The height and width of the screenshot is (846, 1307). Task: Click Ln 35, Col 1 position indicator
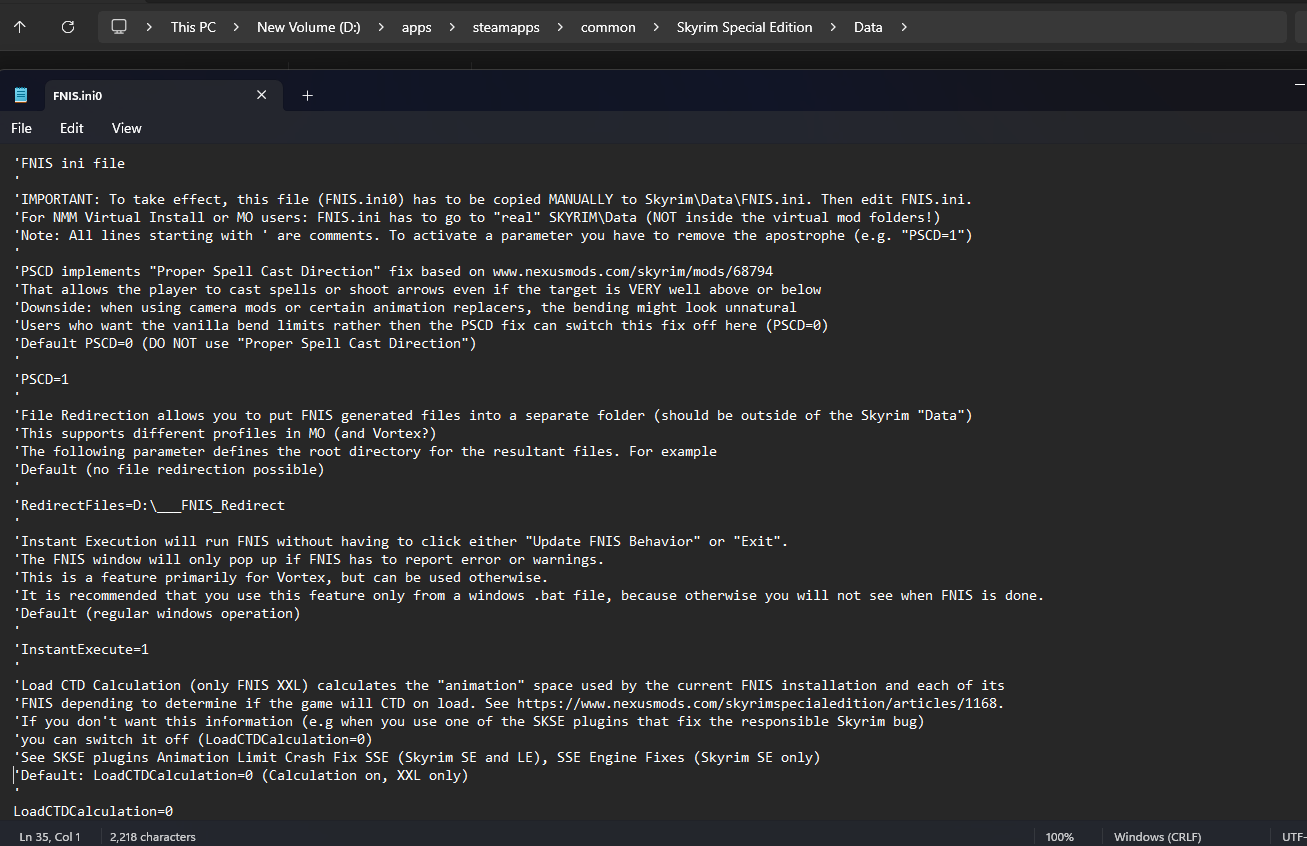(50, 837)
